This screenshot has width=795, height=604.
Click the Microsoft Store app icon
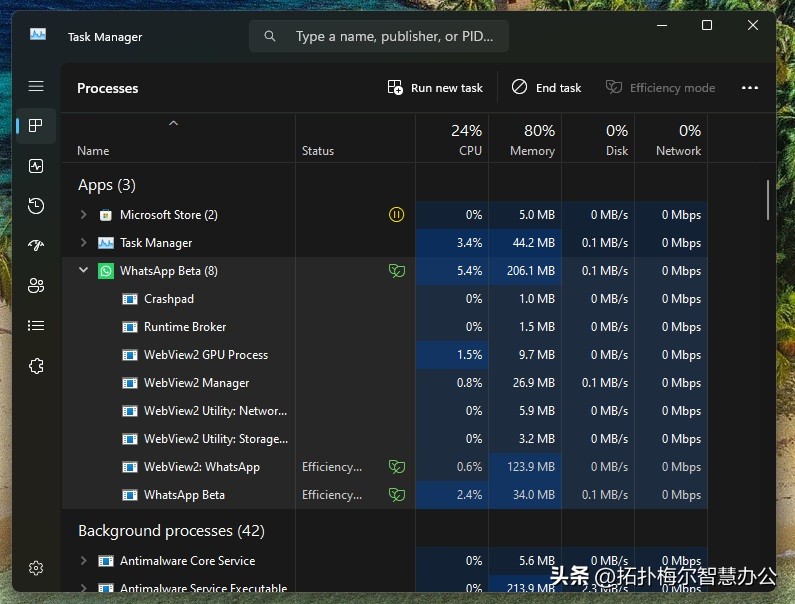point(105,215)
